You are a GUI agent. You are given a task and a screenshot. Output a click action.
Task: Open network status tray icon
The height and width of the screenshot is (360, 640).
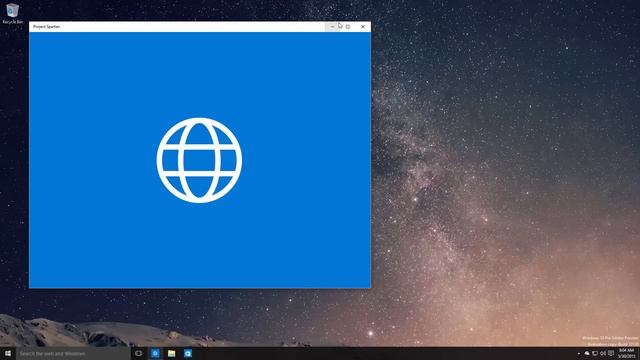point(595,353)
